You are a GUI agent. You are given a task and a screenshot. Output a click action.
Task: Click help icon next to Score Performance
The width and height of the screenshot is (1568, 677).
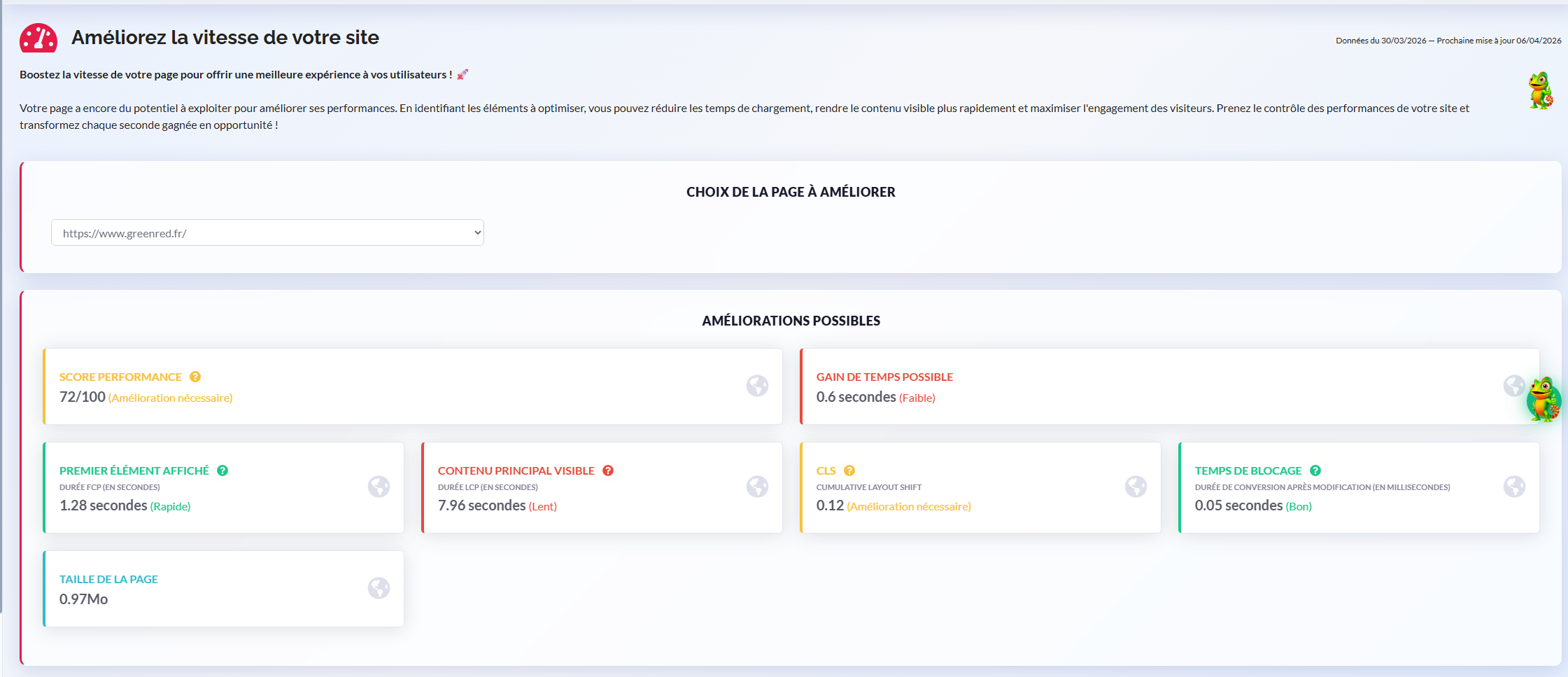[x=195, y=377]
